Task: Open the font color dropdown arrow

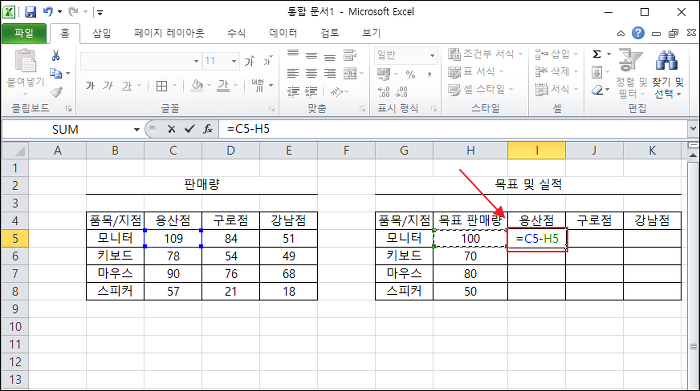Action: coord(235,85)
